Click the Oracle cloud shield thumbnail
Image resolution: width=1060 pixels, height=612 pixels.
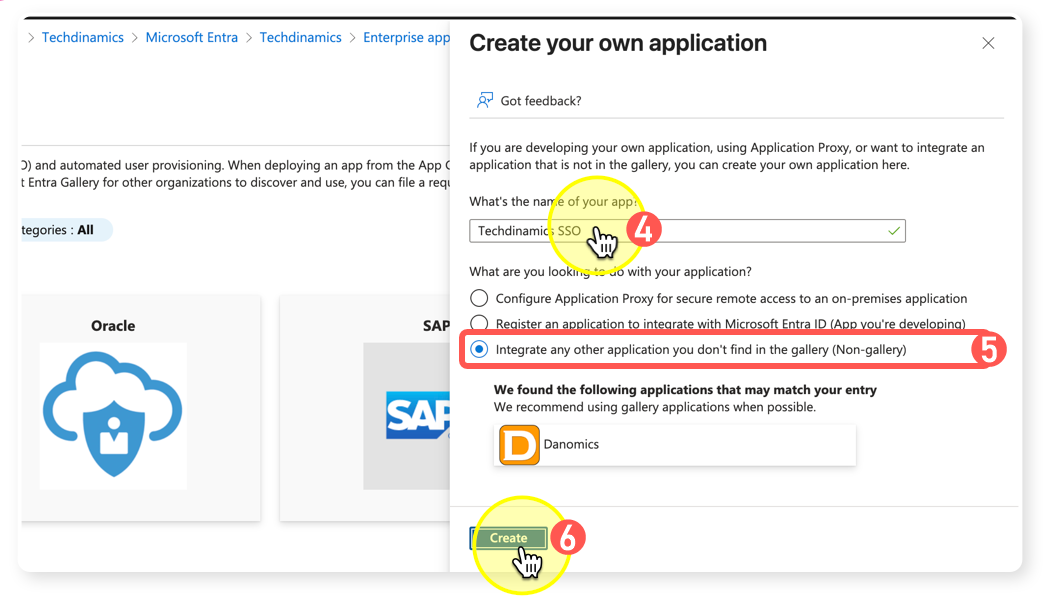coord(113,415)
